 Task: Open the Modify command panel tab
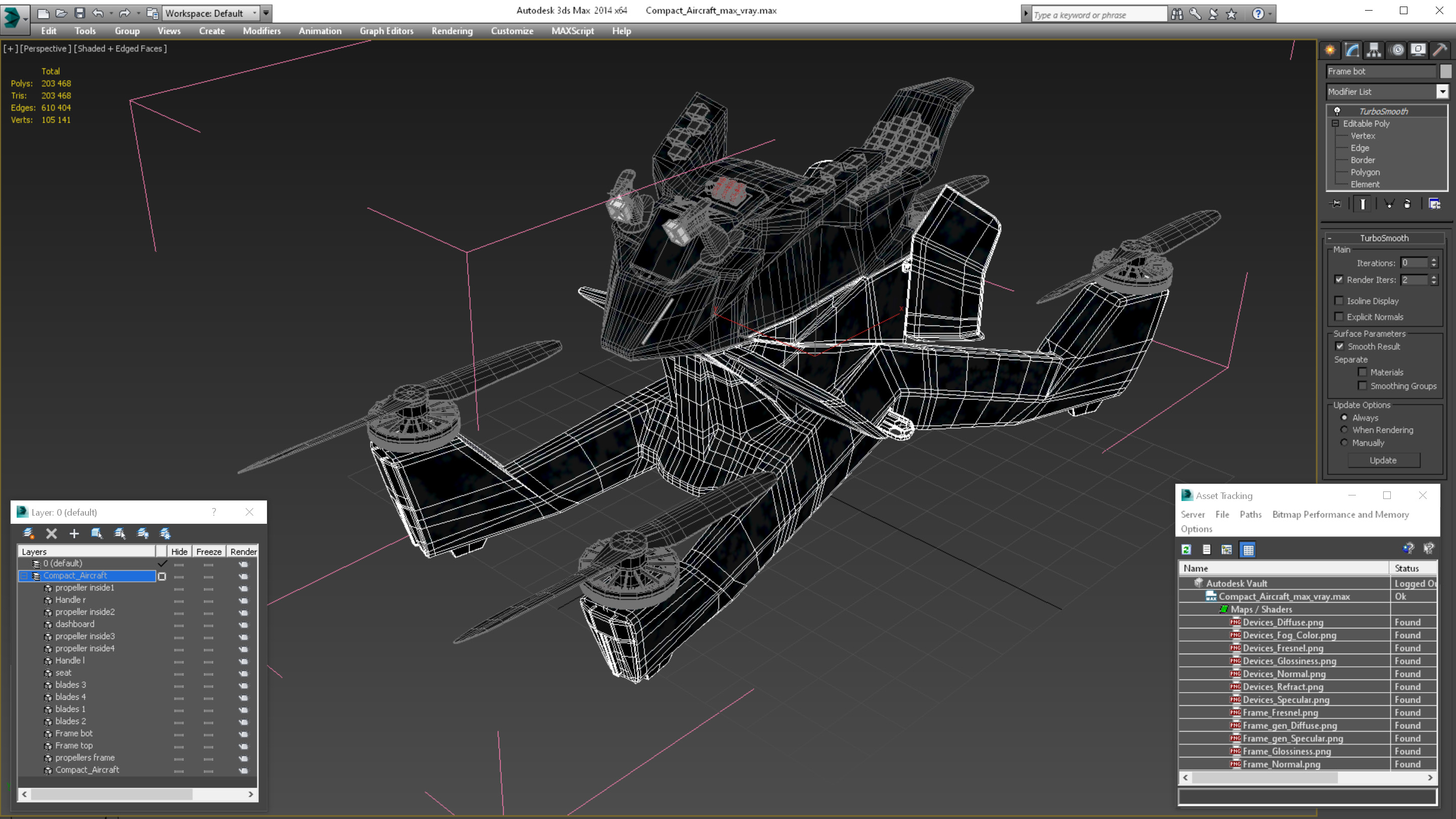point(1352,51)
